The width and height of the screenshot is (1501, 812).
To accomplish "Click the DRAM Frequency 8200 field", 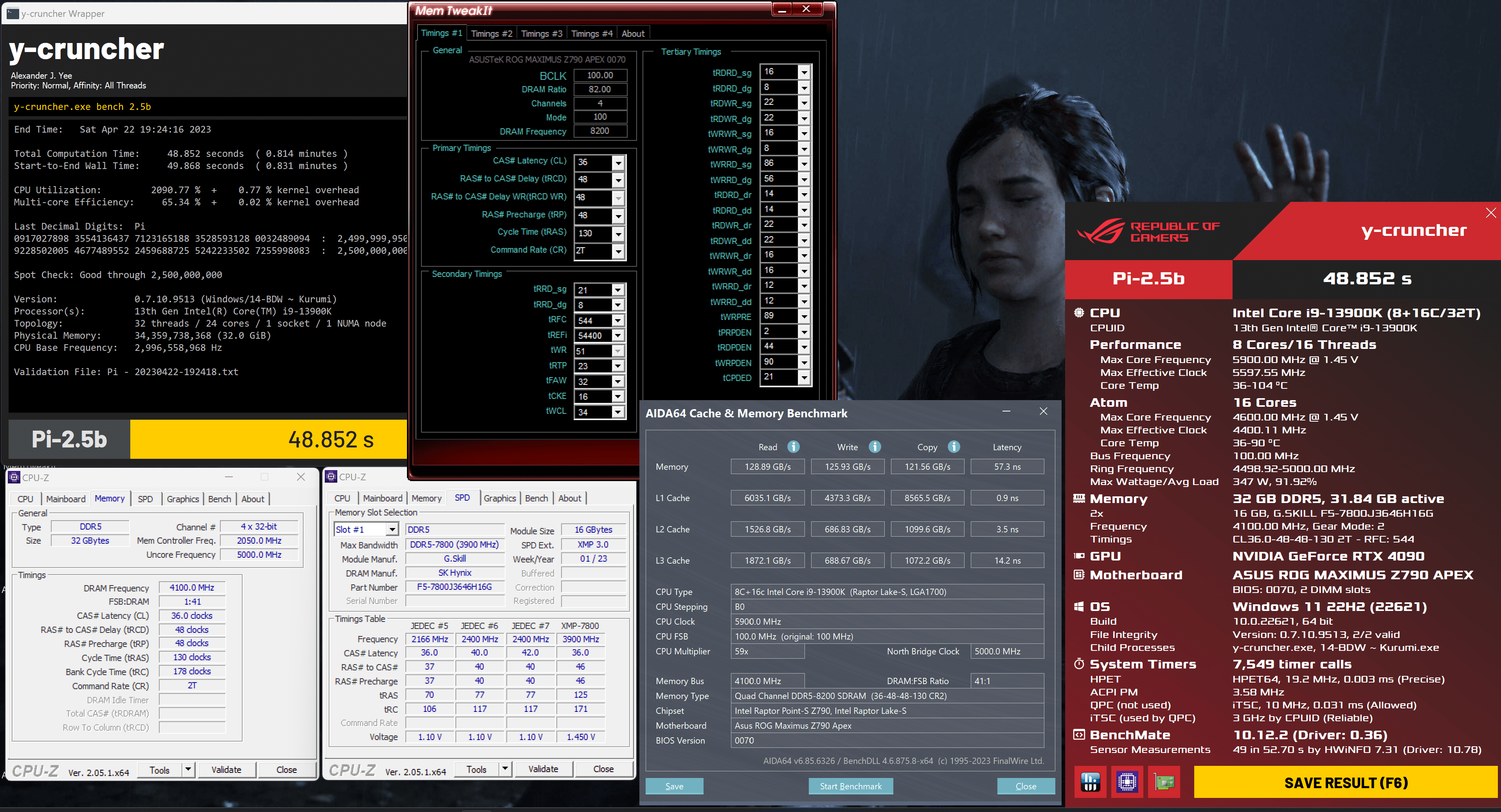I will (x=600, y=131).
